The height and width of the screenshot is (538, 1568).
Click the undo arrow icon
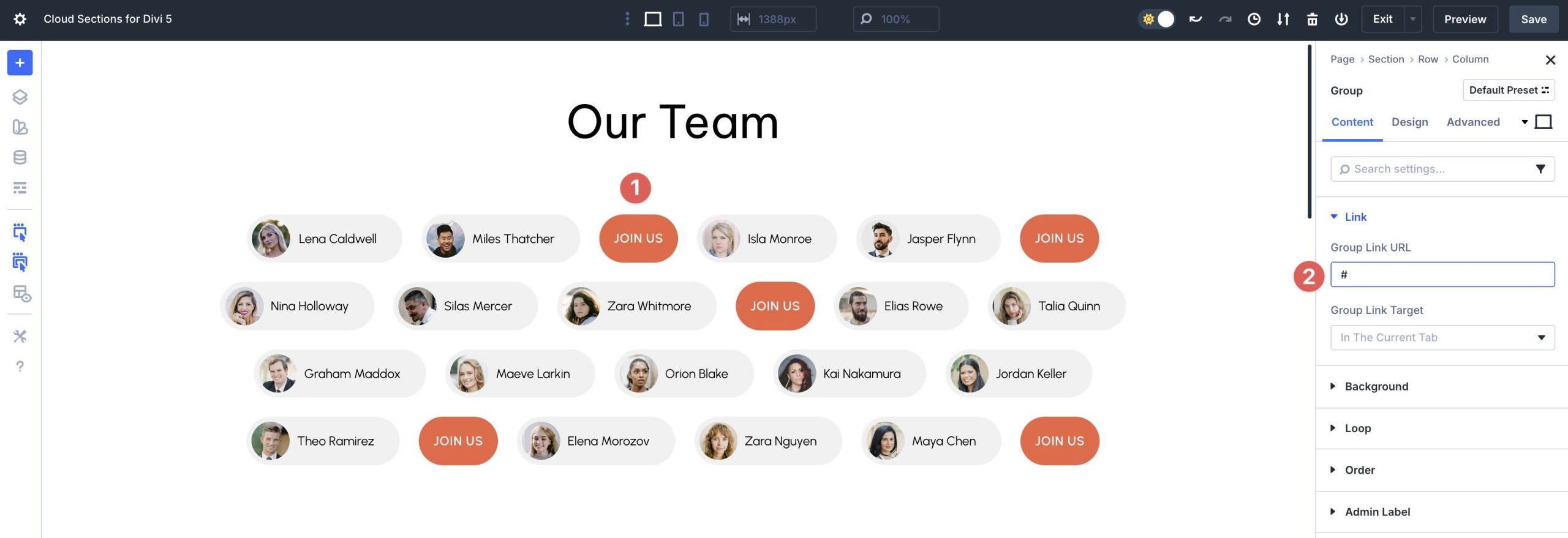[1195, 19]
